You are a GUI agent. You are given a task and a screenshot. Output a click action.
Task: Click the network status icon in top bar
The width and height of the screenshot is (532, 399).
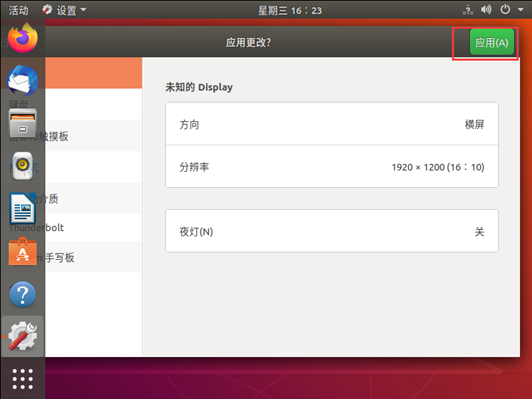click(468, 10)
